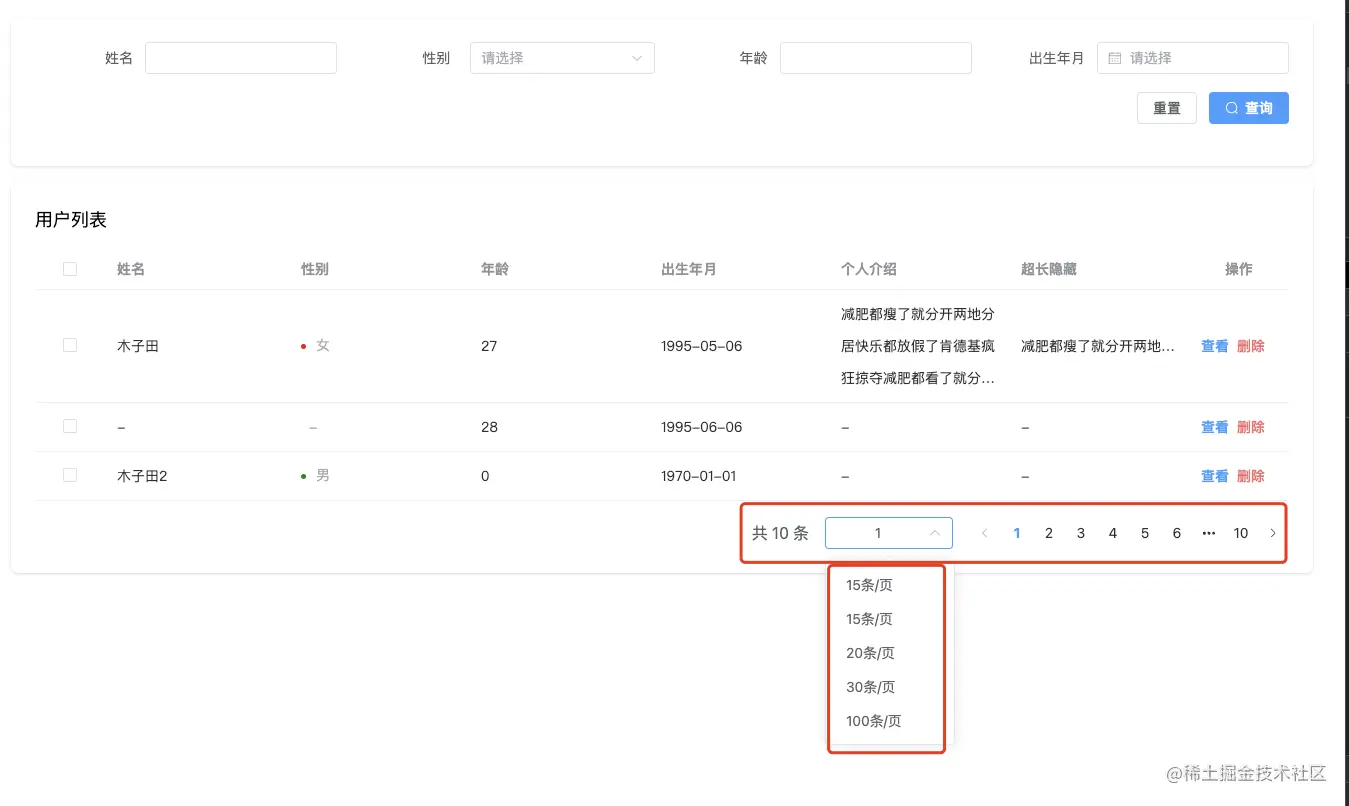Screen dimensions: 1349x806
Task: Click date cell 1995-05-06
Action: 702,346
